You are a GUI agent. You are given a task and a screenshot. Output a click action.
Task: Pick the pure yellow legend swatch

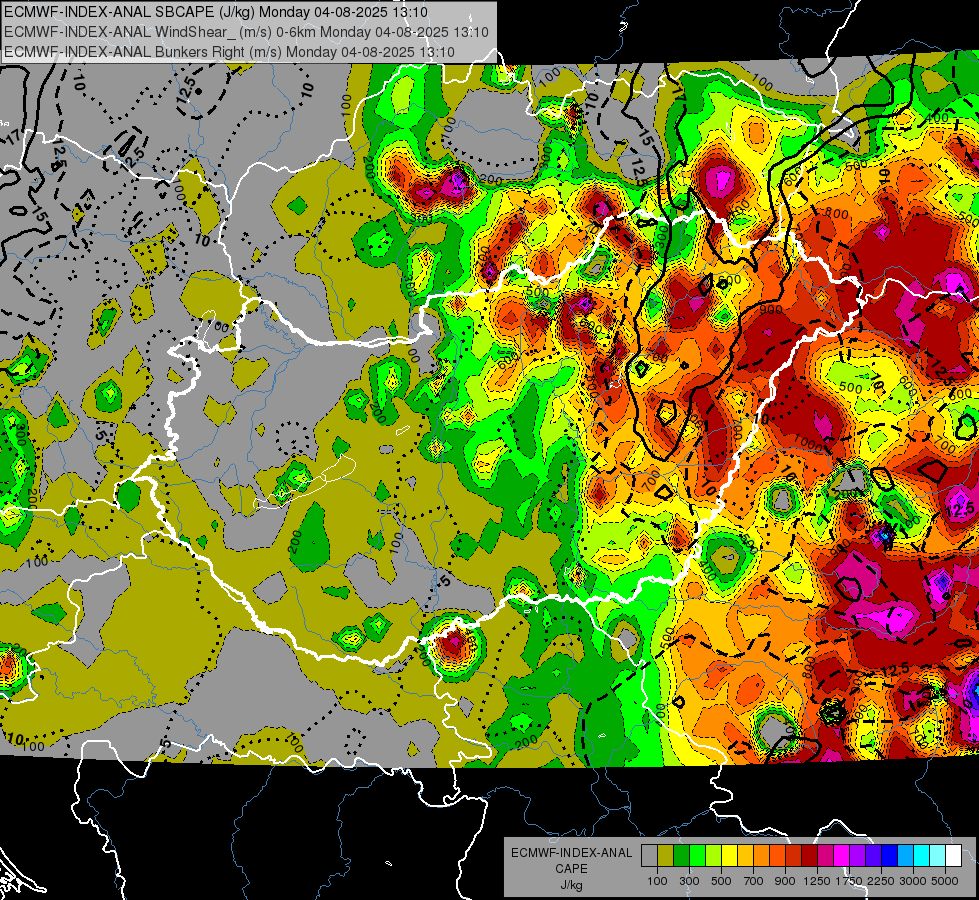729,856
